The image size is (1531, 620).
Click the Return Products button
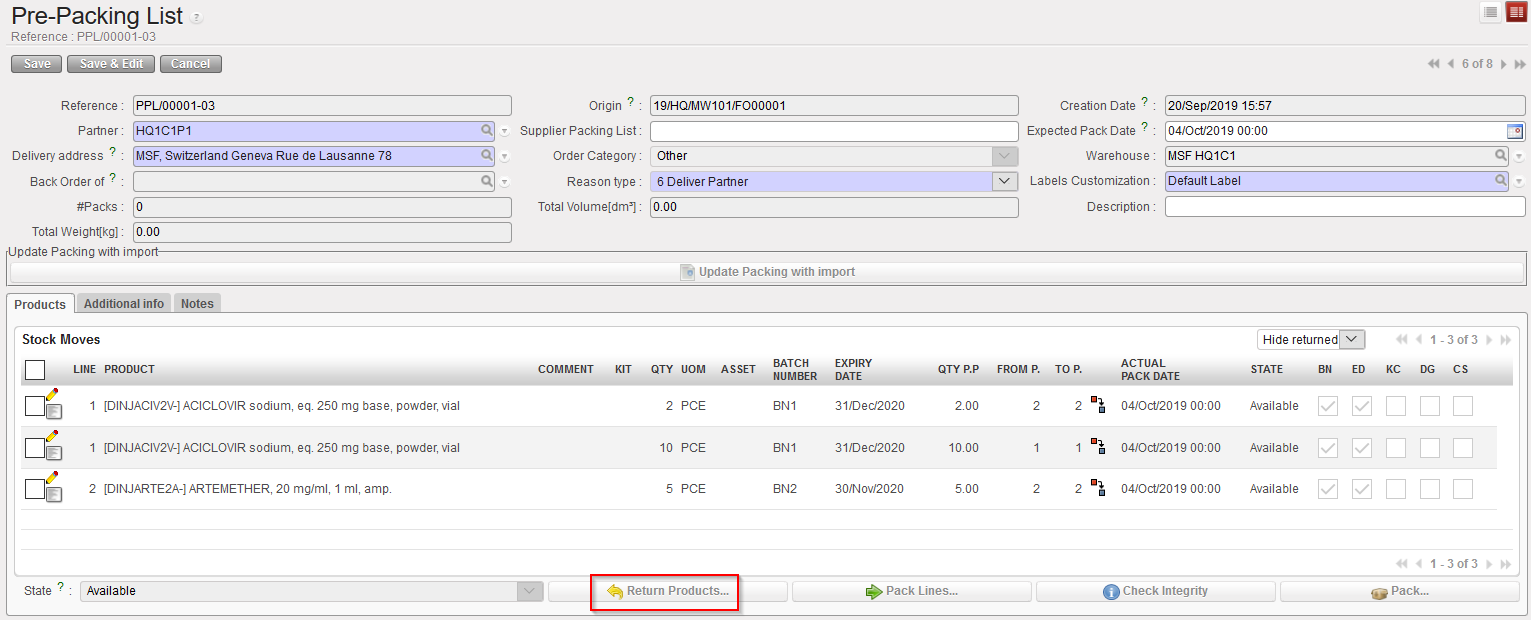coord(667,591)
